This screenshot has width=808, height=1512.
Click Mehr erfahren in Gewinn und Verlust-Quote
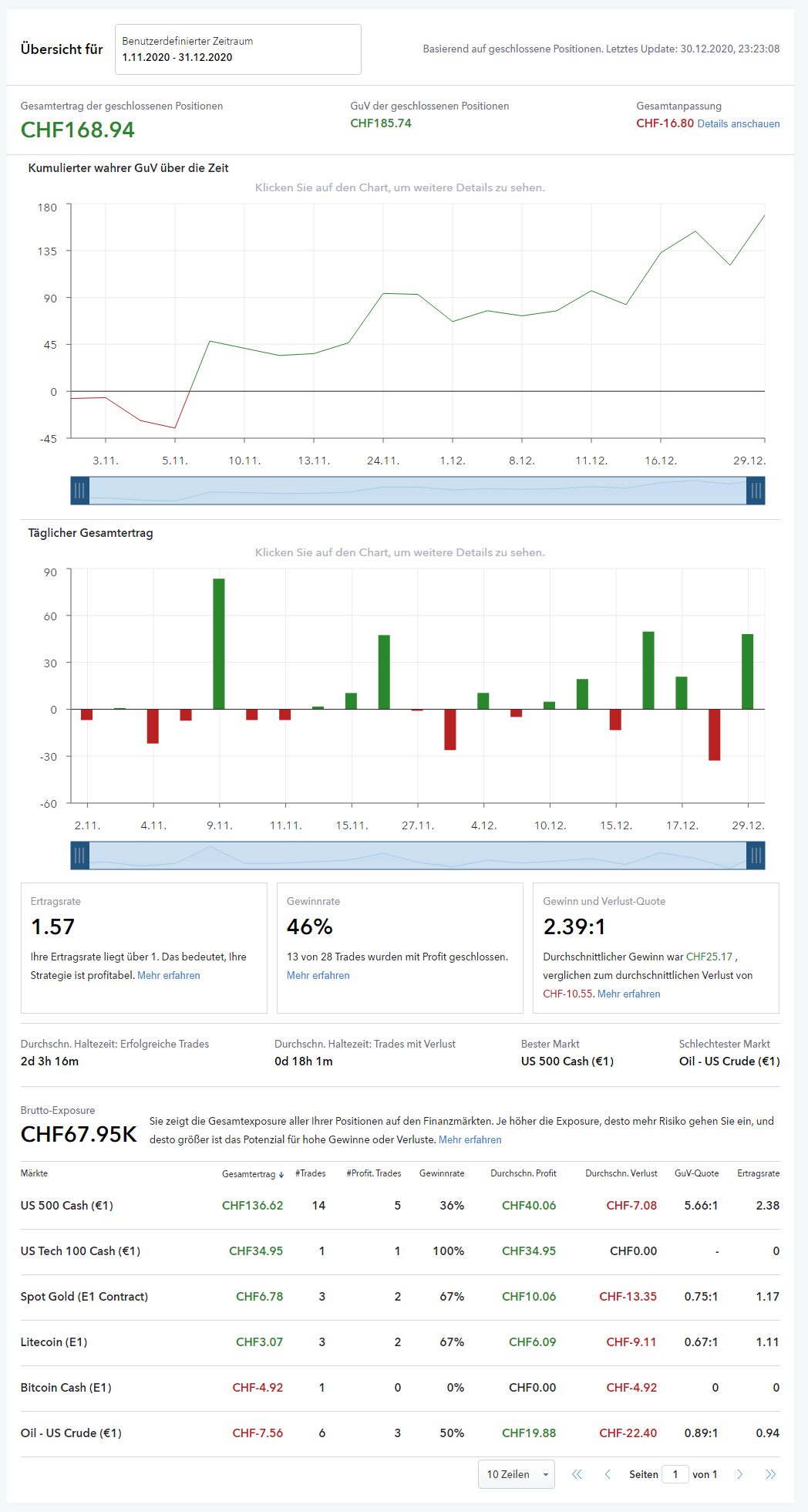(x=628, y=994)
